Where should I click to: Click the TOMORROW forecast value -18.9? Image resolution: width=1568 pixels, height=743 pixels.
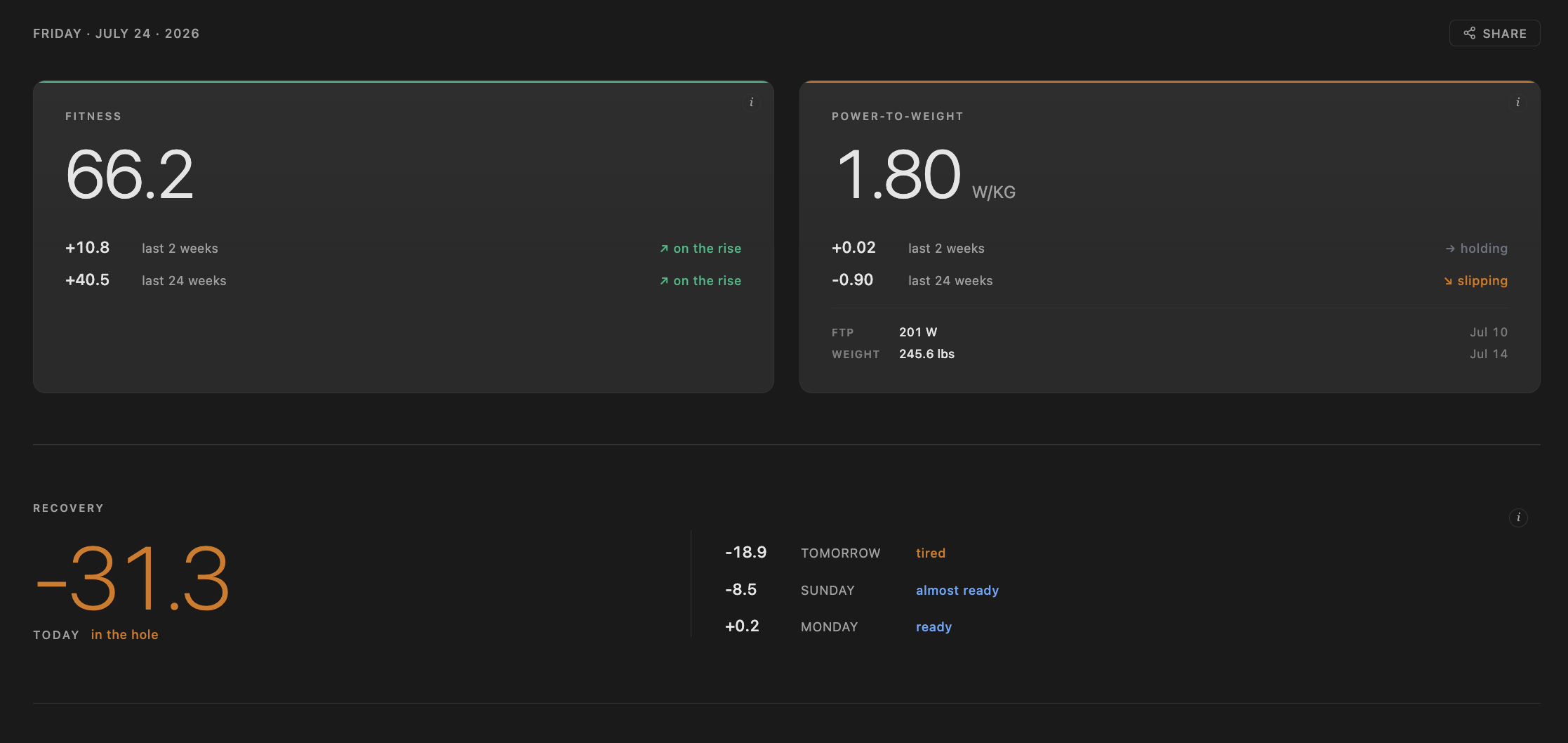pyautogui.click(x=746, y=553)
